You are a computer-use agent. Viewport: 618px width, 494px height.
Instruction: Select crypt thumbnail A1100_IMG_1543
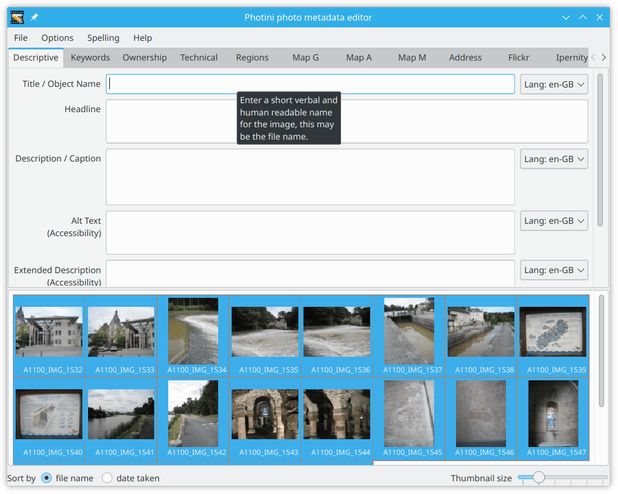265,419
